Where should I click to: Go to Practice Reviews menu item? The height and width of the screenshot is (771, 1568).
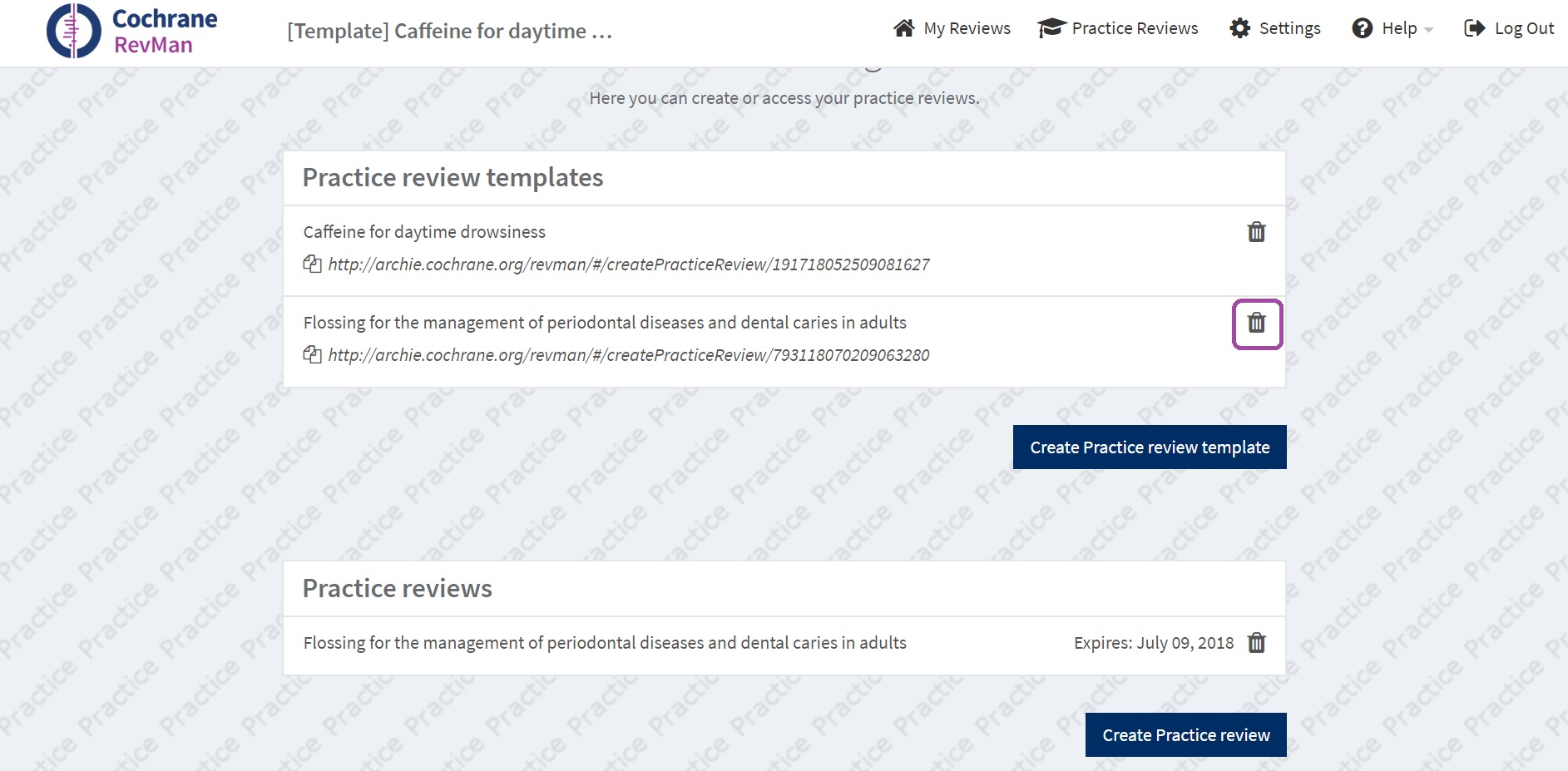click(x=1135, y=28)
